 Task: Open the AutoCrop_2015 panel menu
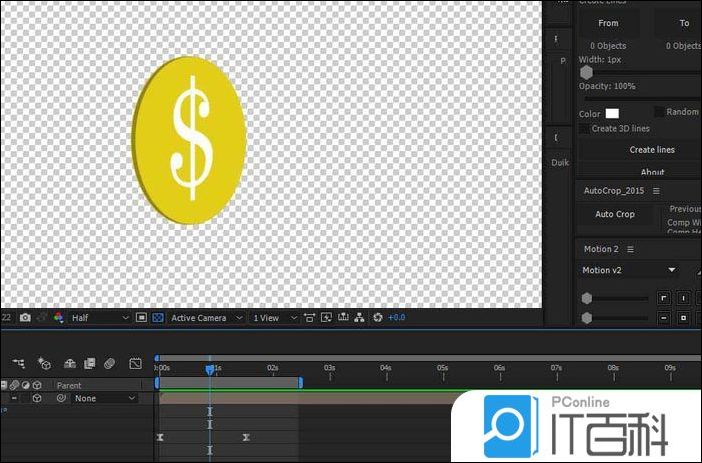(x=656, y=191)
